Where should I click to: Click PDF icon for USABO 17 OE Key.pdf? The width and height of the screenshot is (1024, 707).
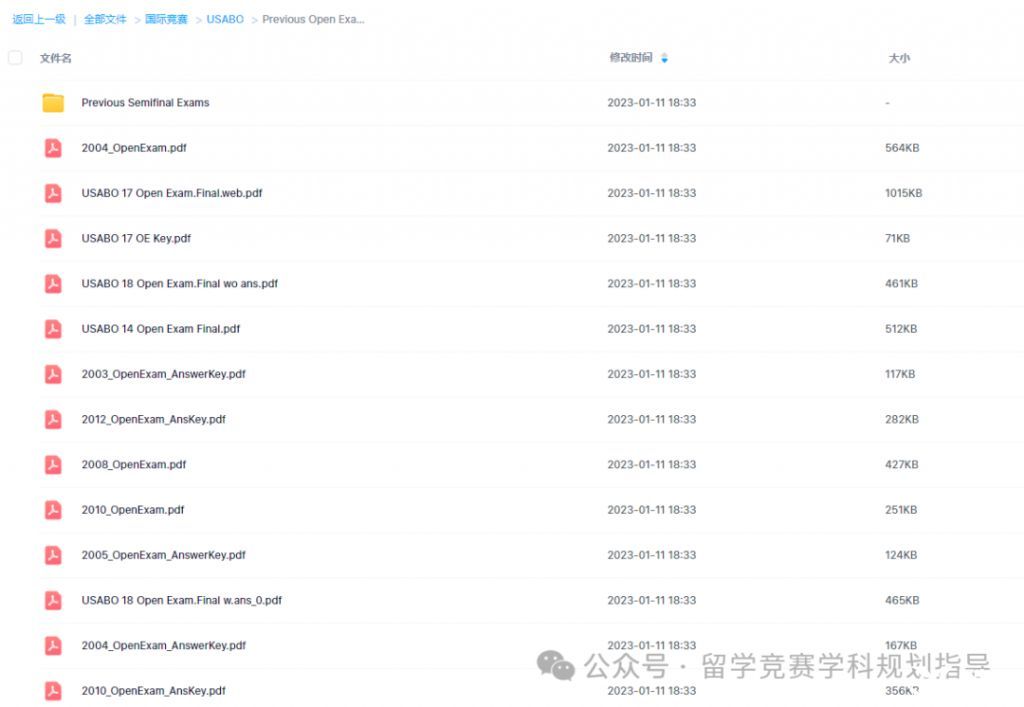click(x=53, y=238)
